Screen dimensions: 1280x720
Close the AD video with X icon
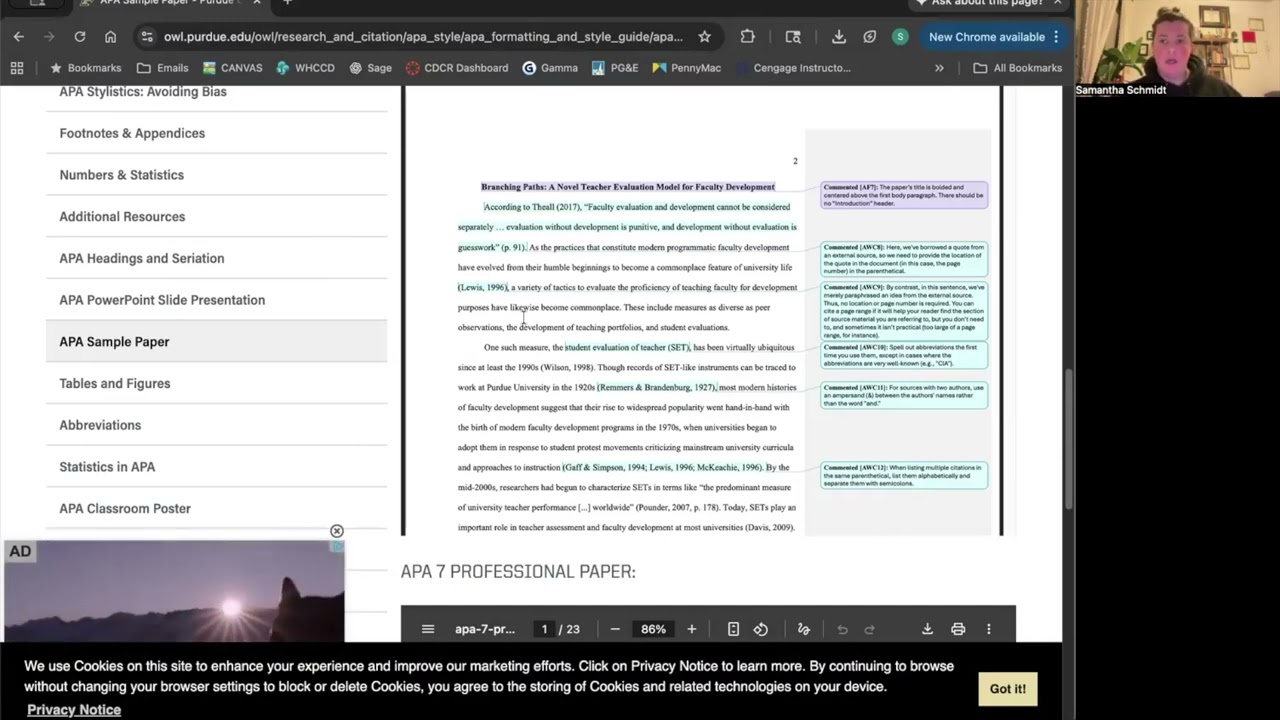[x=337, y=531]
